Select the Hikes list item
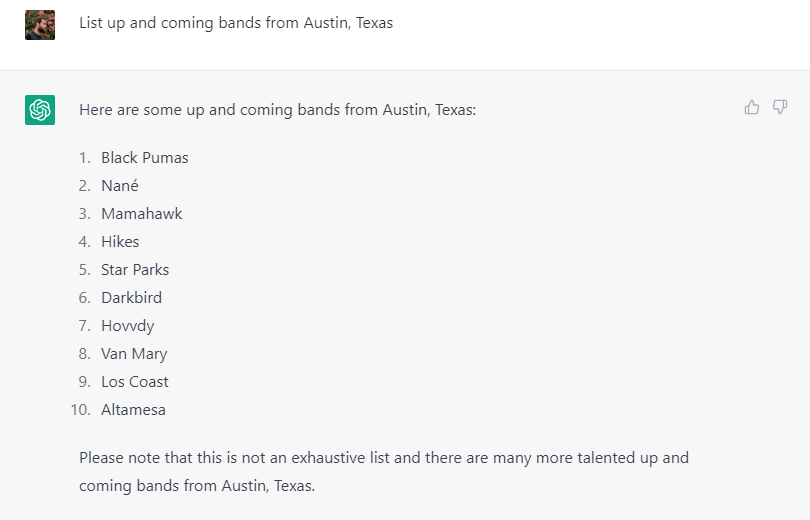This screenshot has width=810, height=520. click(120, 242)
